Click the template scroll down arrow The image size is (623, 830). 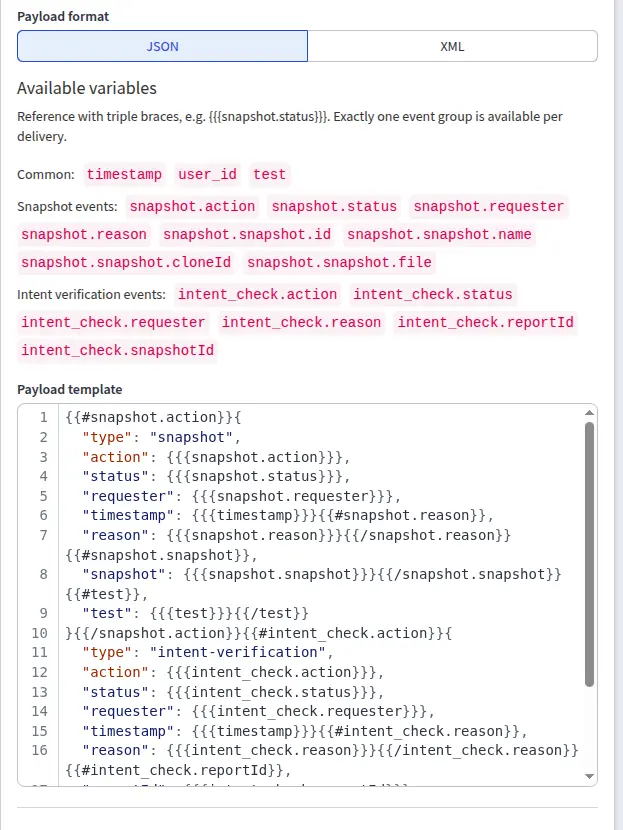(590, 776)
